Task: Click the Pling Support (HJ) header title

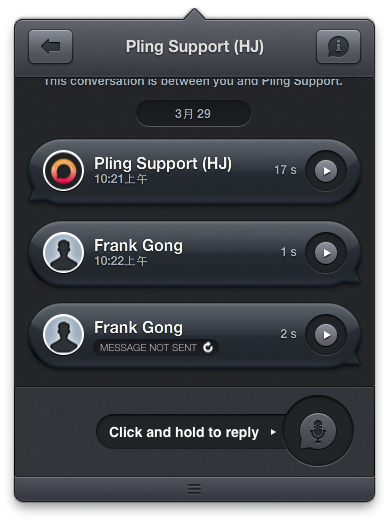Action: (x=195, y=47)
